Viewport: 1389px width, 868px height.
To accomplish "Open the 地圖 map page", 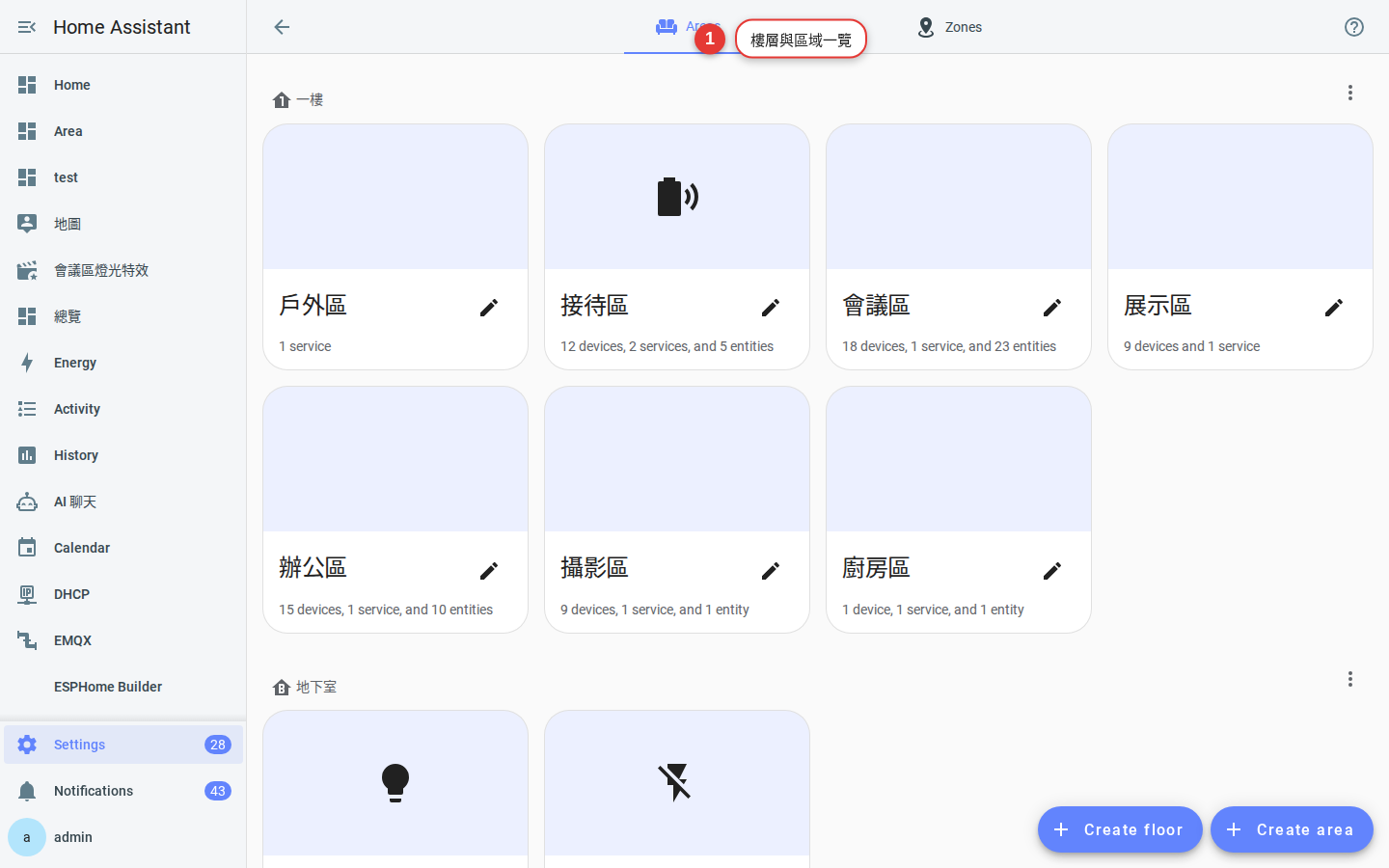I will tap(123, 224).
